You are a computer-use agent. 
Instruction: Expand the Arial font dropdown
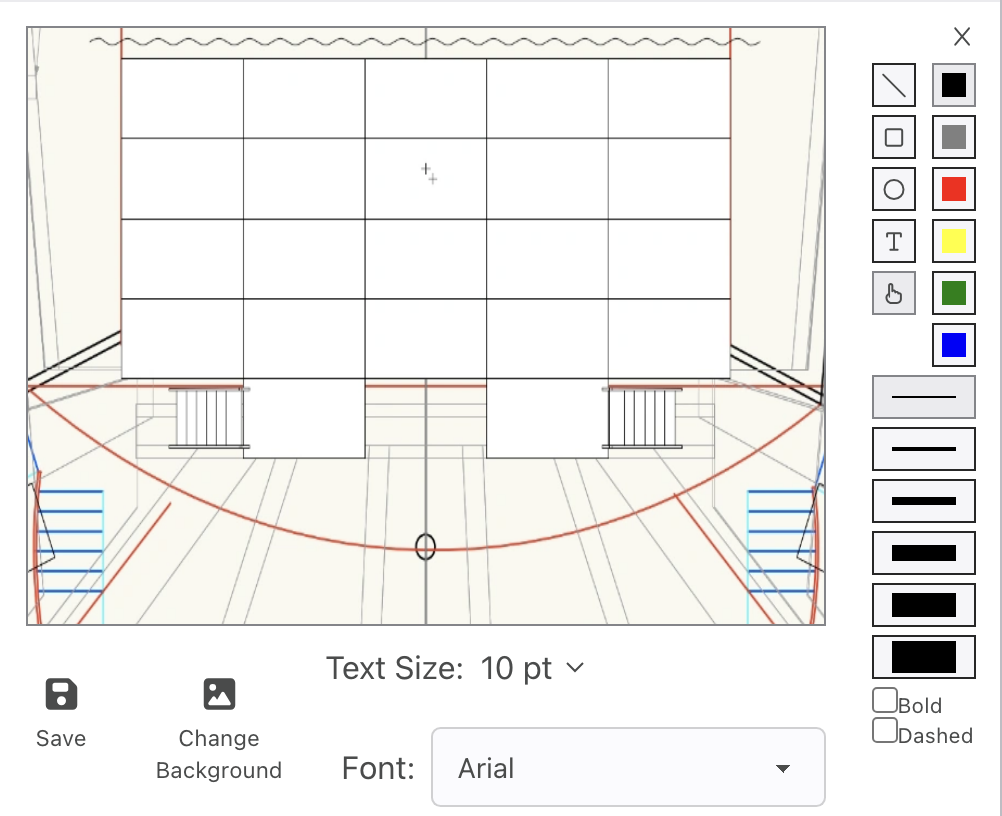[x=628, y=767]
